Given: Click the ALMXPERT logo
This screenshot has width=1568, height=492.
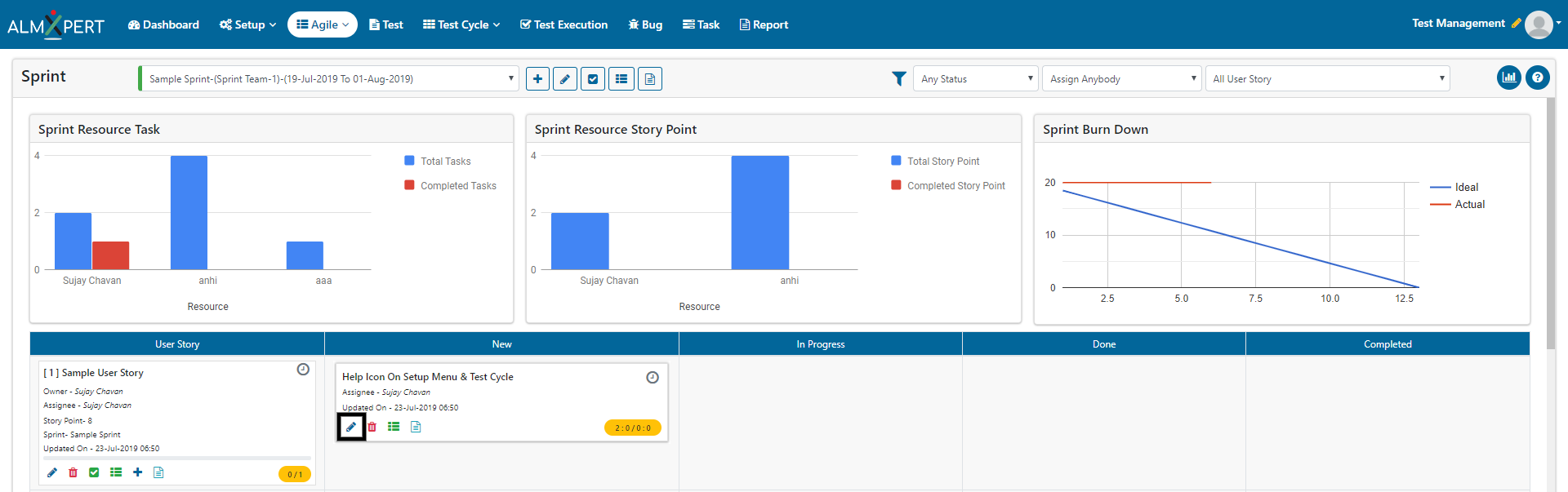Looking at the screenshot, I should (56, 24).
